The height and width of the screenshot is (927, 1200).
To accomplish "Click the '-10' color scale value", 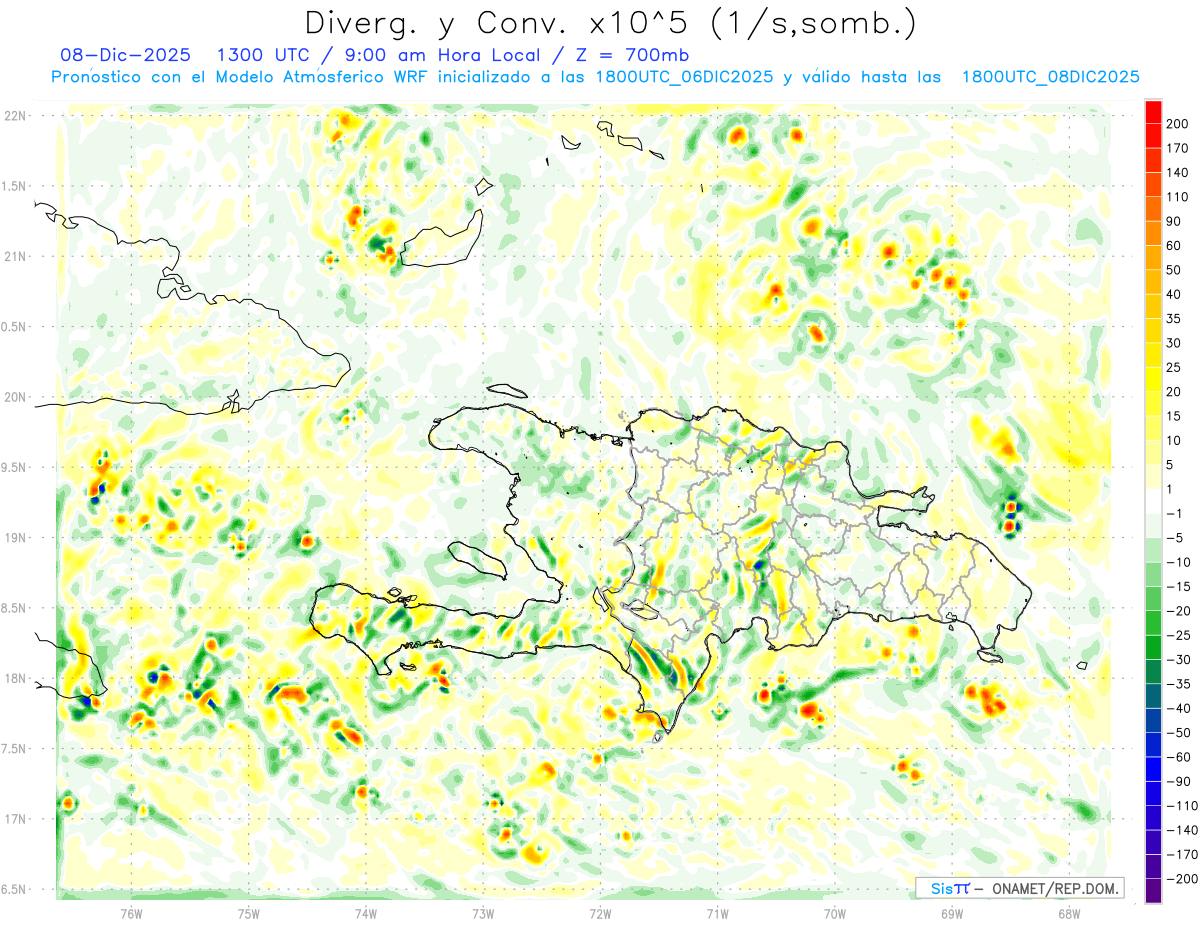I will 1179,562.
